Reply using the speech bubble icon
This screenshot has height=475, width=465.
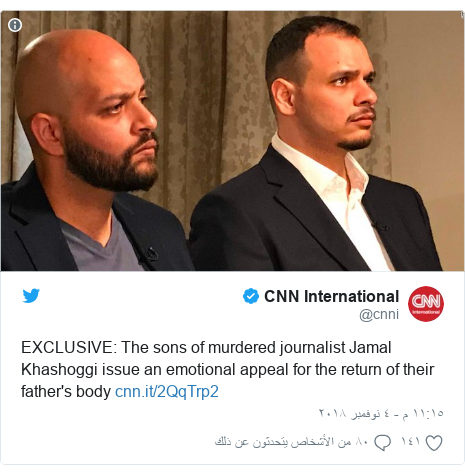point(382,443)
